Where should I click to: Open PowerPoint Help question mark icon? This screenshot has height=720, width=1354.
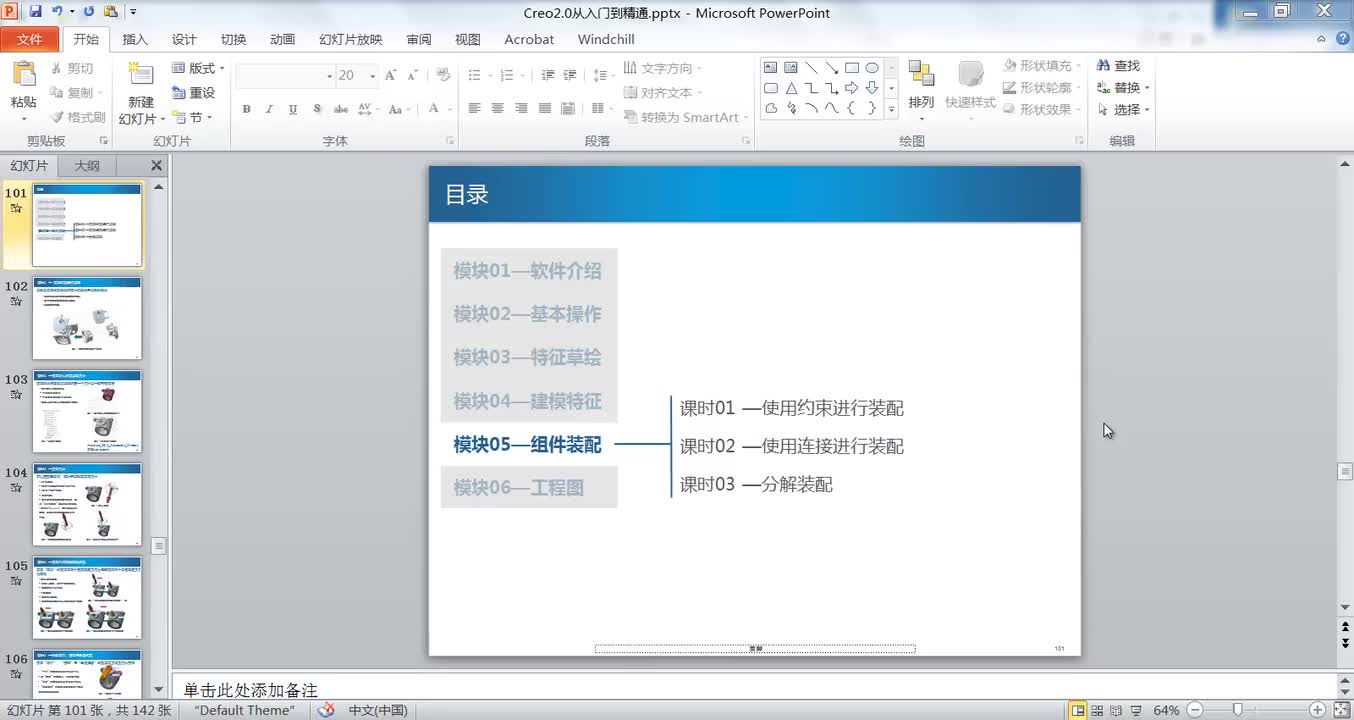(x=1344, y=39)
